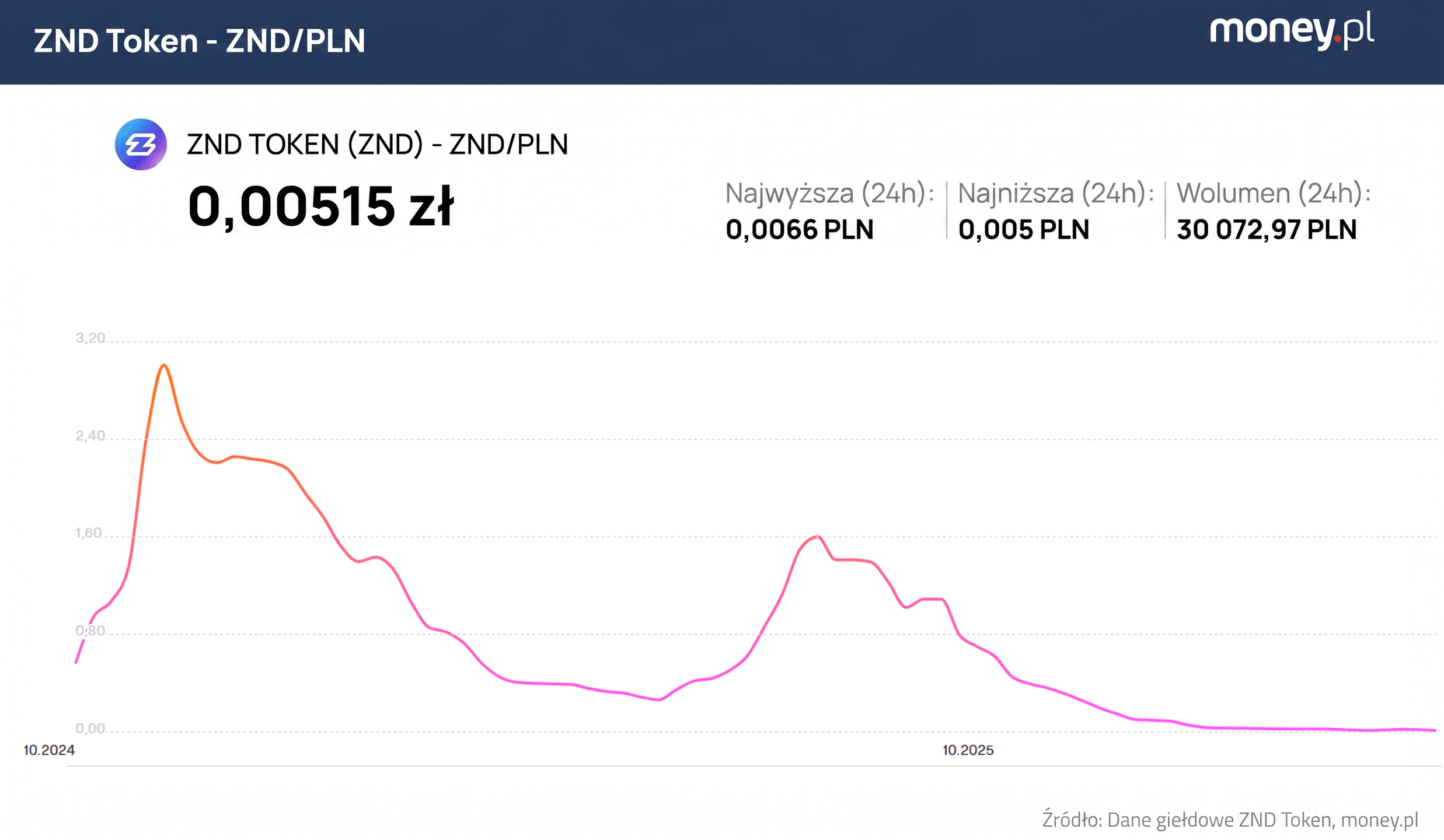Click the 10.2024 date axis marker

point(49,750)
